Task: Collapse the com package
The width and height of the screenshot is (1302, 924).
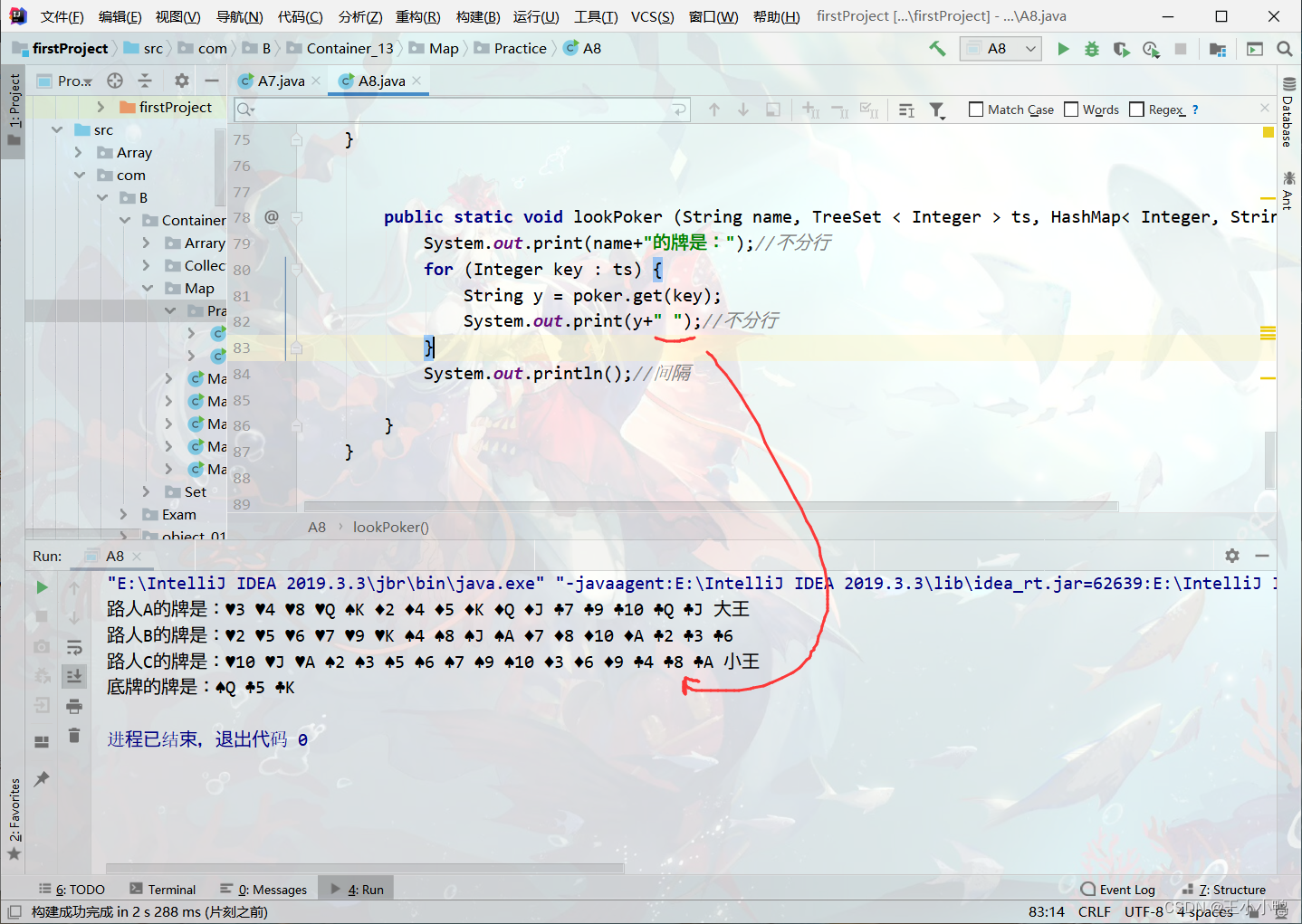Action: (79, 175)
